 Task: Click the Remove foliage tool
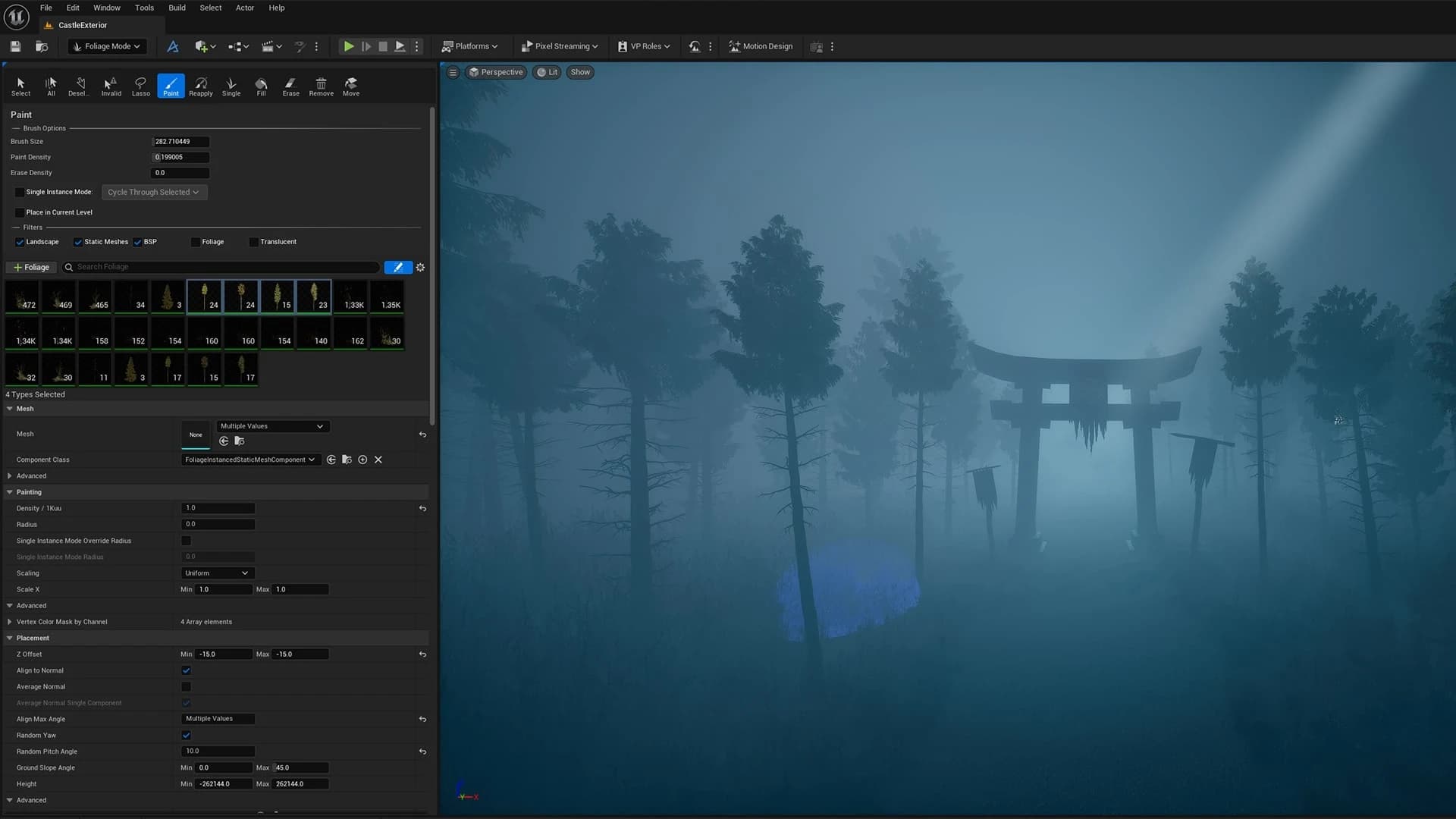pyautogui.click(x=321, y=86)
